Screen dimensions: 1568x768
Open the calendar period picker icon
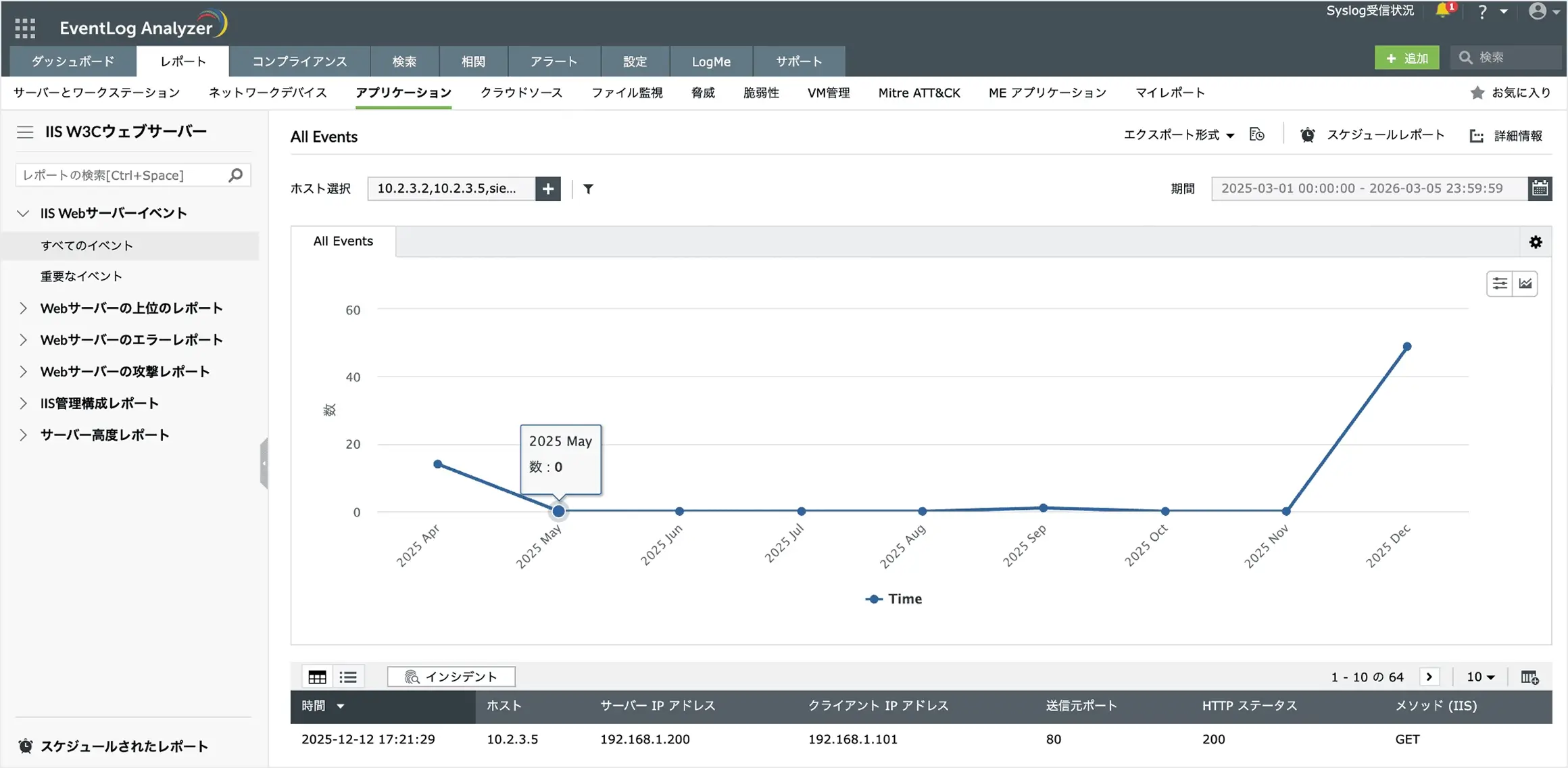pyautogui.click(x=1540, y=188)
